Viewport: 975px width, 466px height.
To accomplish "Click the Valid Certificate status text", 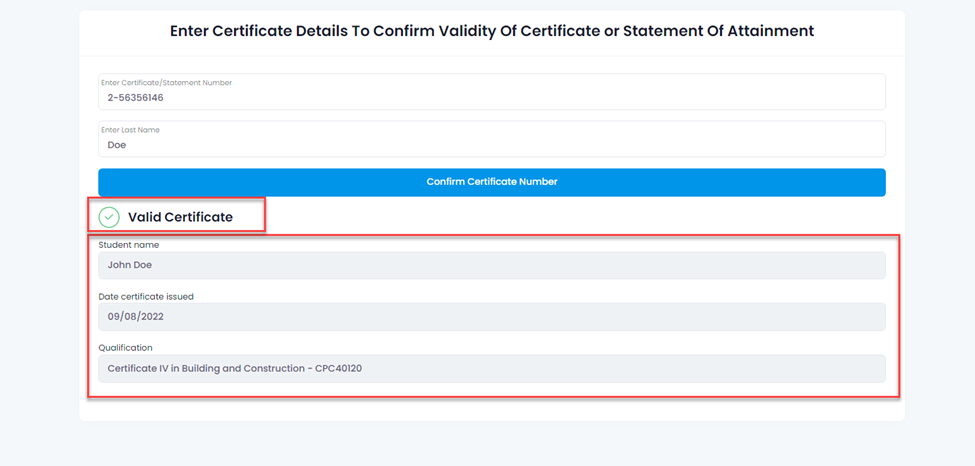I will click(180, 217).
